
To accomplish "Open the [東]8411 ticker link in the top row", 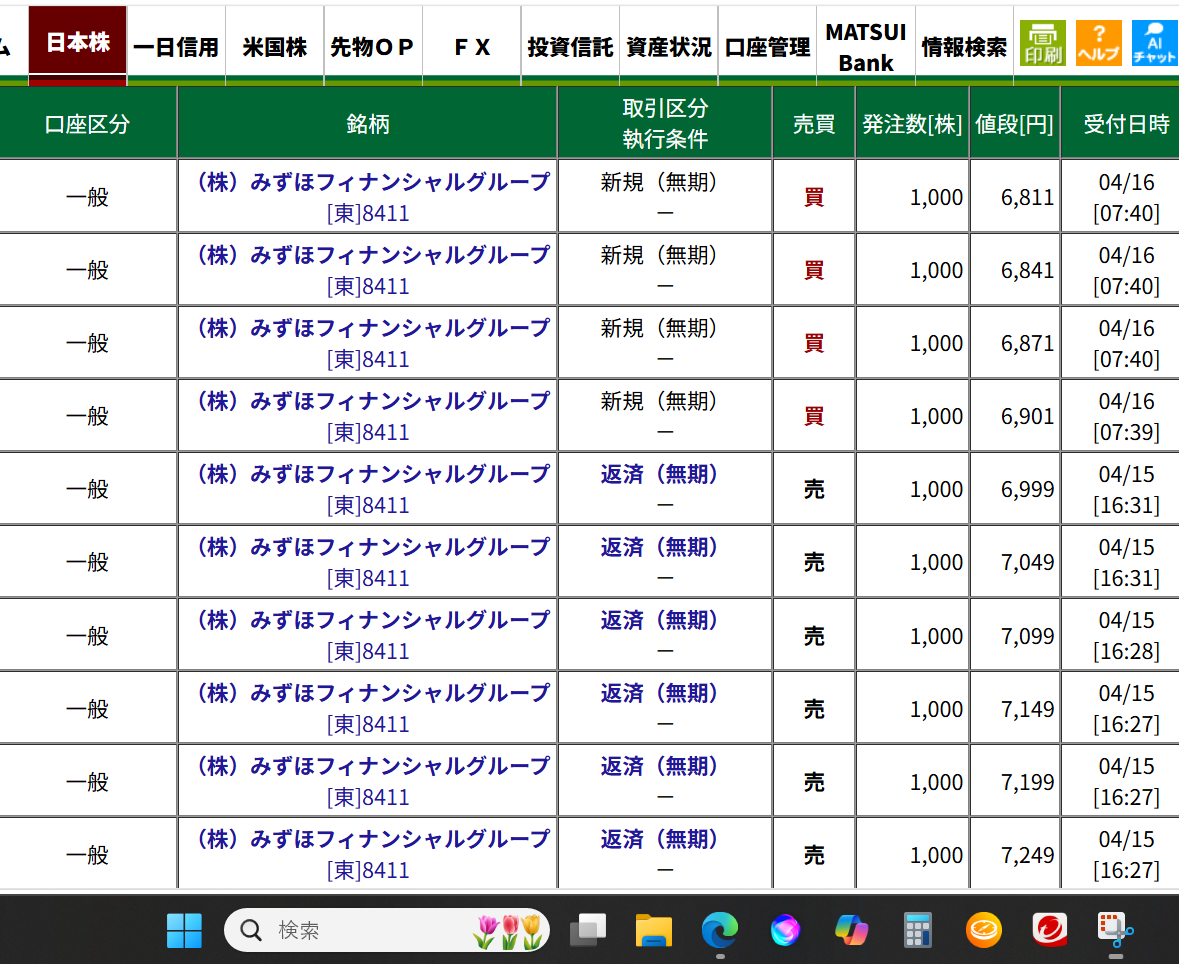I will pyautogui.click(x=368, y=211).
